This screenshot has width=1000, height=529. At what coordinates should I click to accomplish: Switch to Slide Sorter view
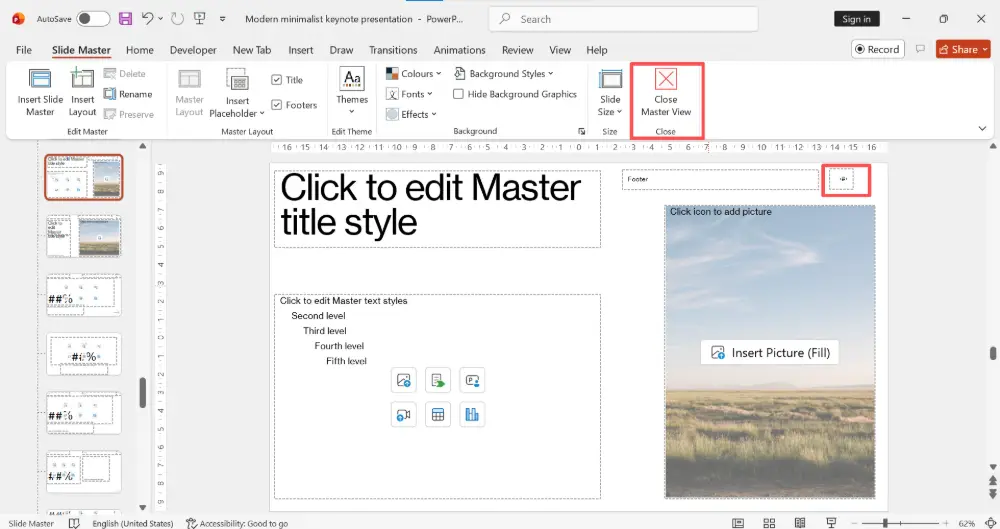pyautogui.click(x=769, y=523)
